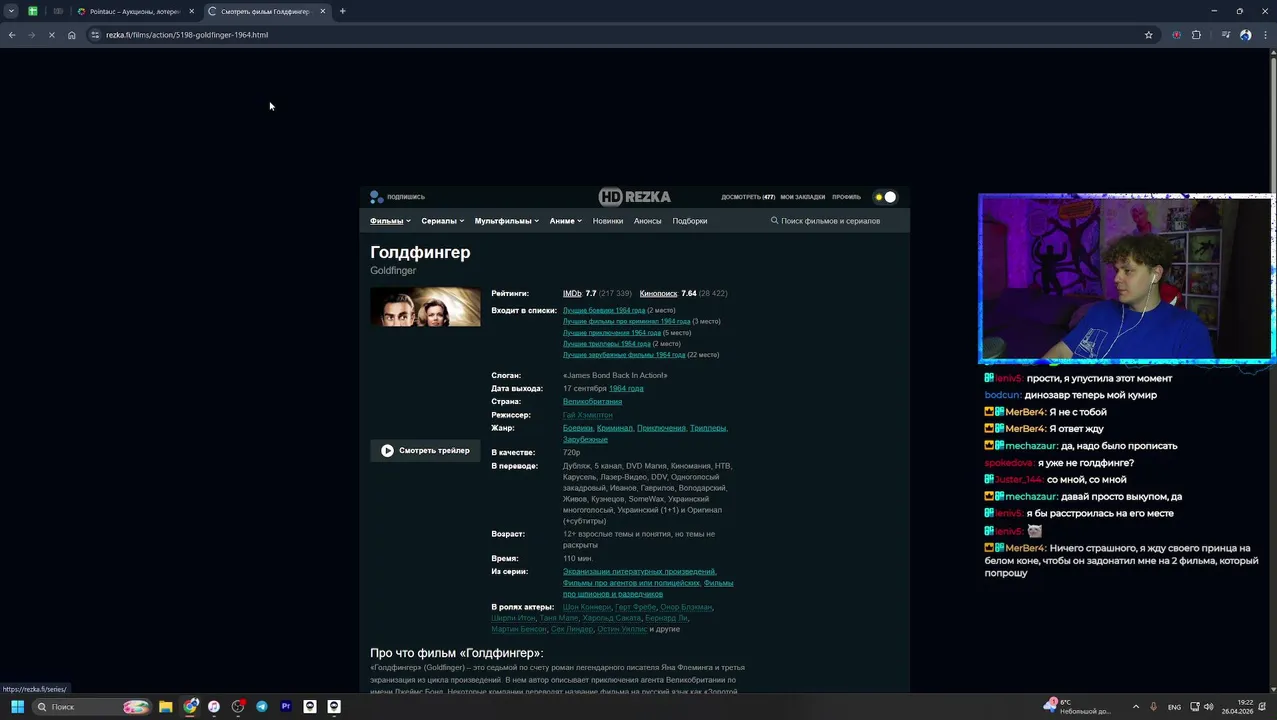This screenshot has height=720, width=1277.
Task: Close the Pointauc tab
Action: coord(191,11)
